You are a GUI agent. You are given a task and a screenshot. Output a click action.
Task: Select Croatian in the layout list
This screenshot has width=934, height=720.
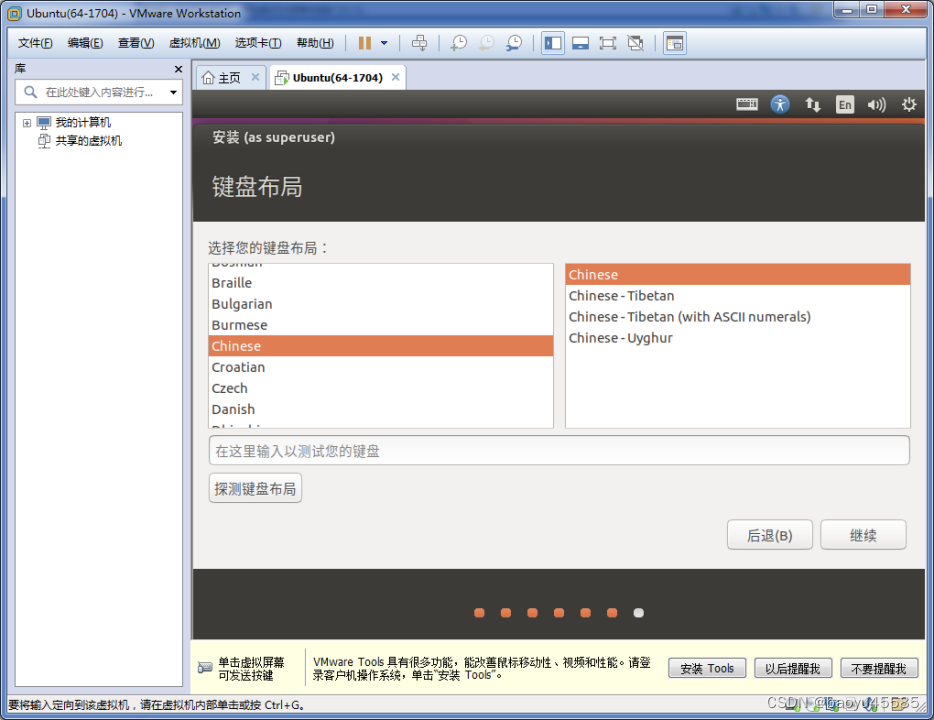[x=381, y=367]
